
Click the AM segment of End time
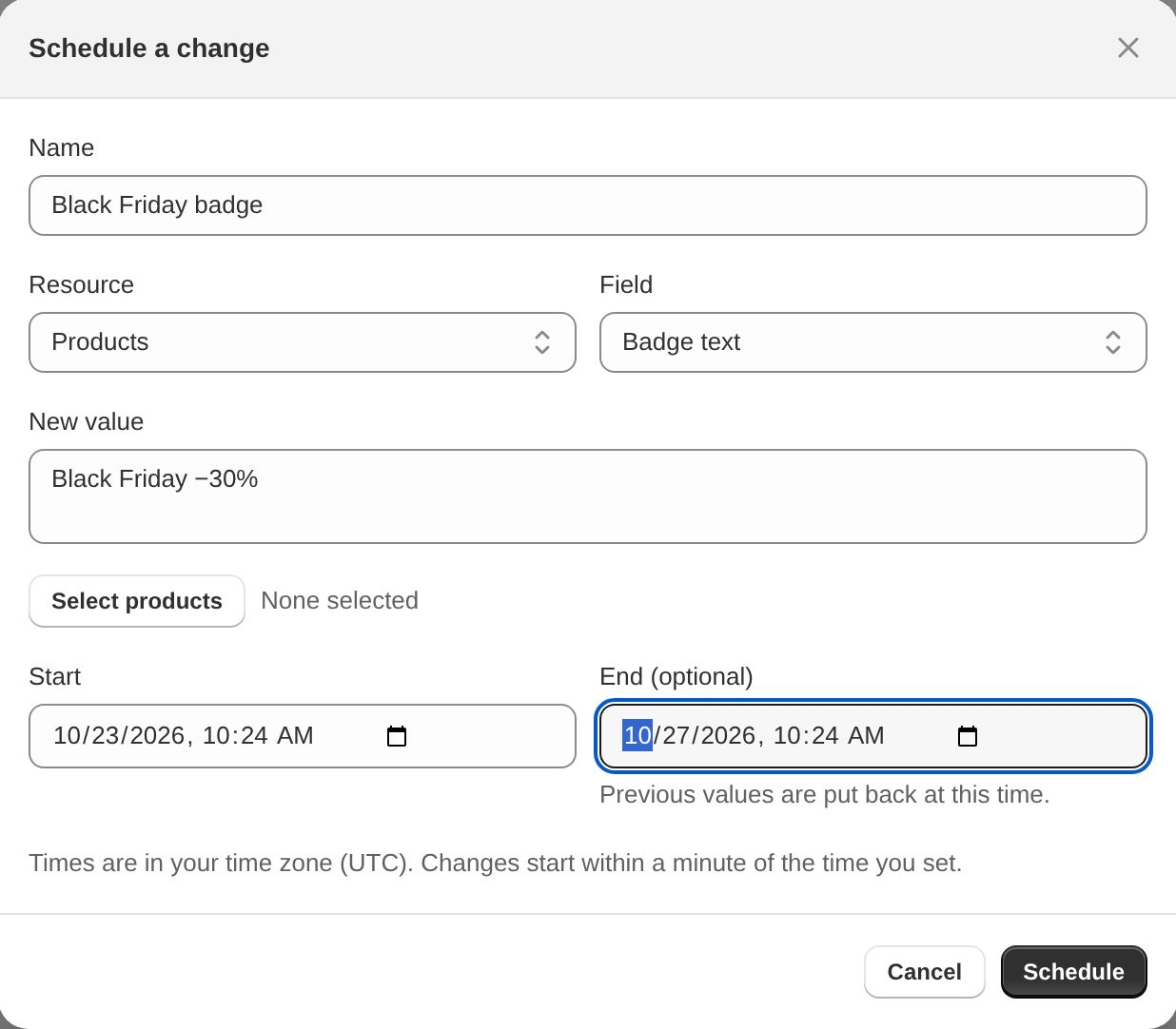(866, 735)
